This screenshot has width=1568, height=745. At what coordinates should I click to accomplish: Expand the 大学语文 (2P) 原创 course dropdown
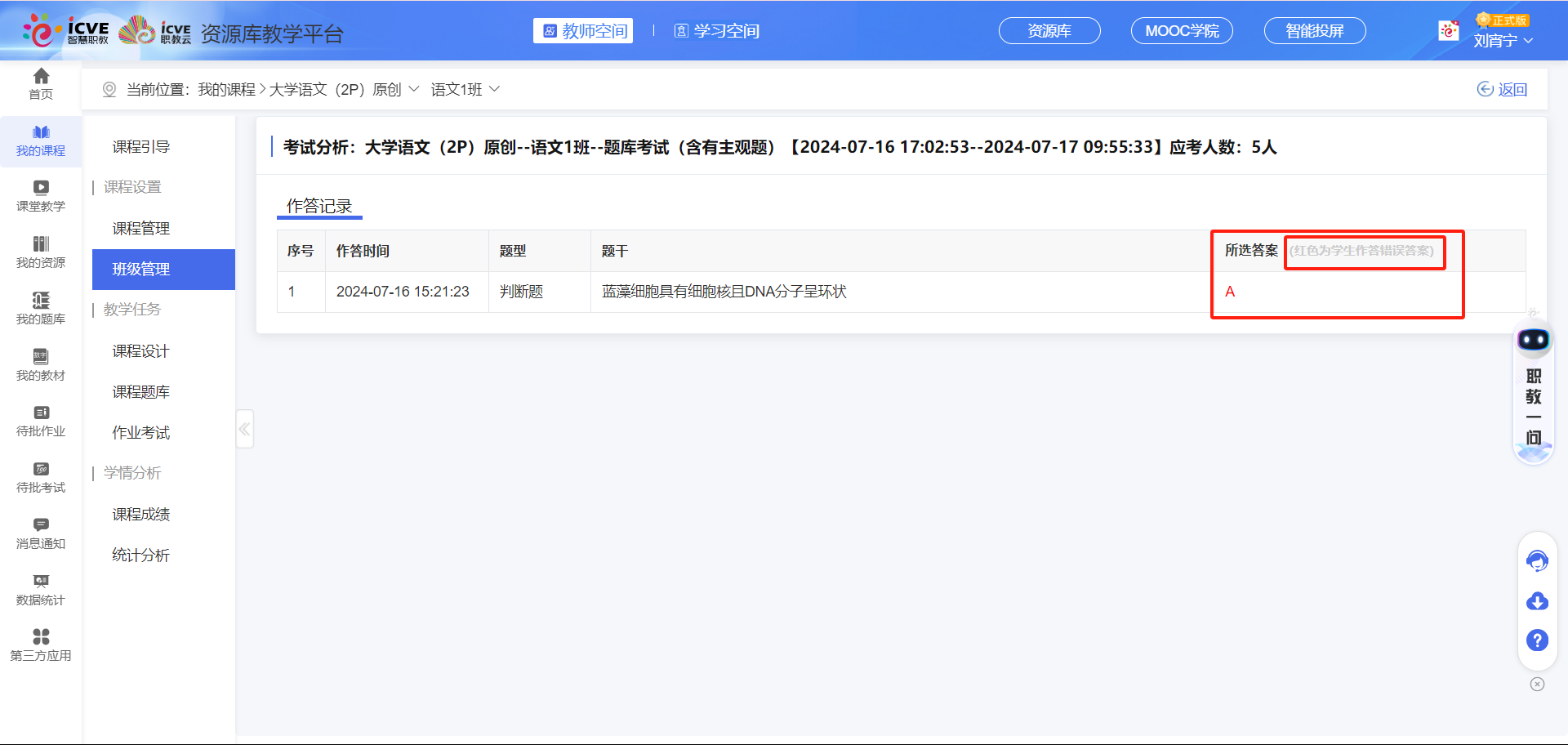tap(413, 89)
